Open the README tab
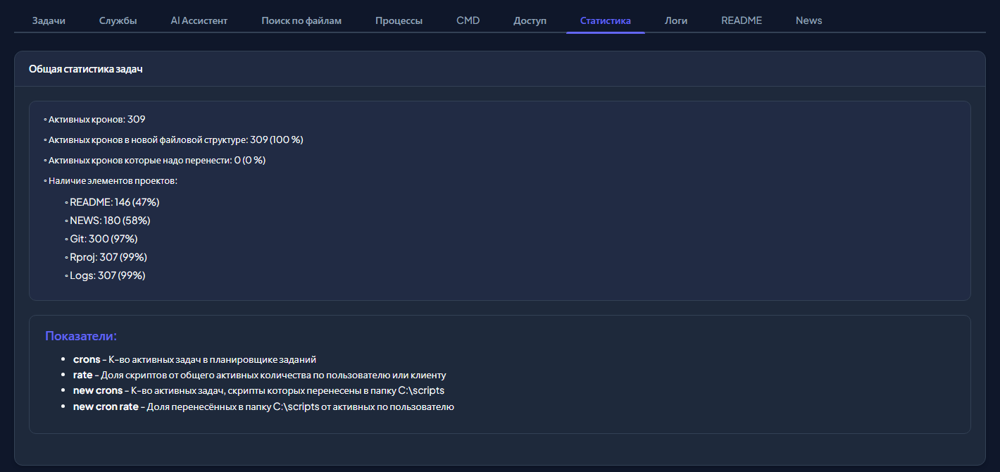Screen dimensions: 1000x472 741,20
